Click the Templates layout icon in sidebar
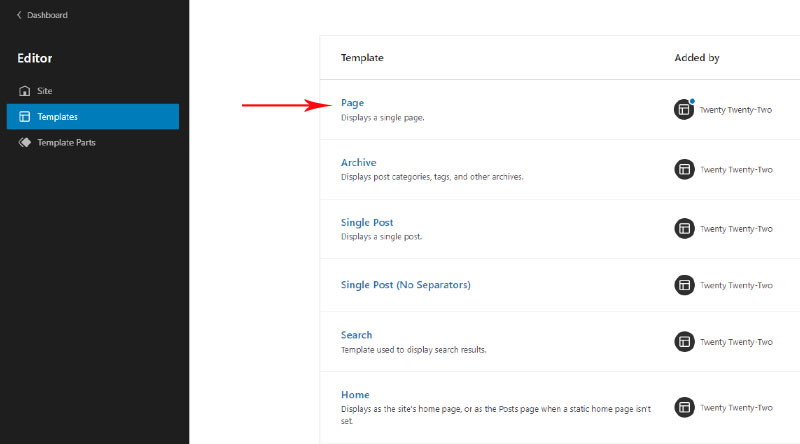The image size is (800, 444). [24, 116]
